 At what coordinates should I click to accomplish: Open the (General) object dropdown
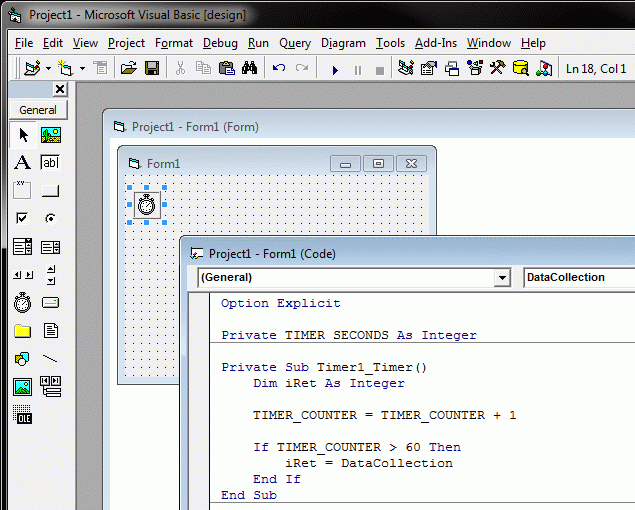(x=502, y=277)
